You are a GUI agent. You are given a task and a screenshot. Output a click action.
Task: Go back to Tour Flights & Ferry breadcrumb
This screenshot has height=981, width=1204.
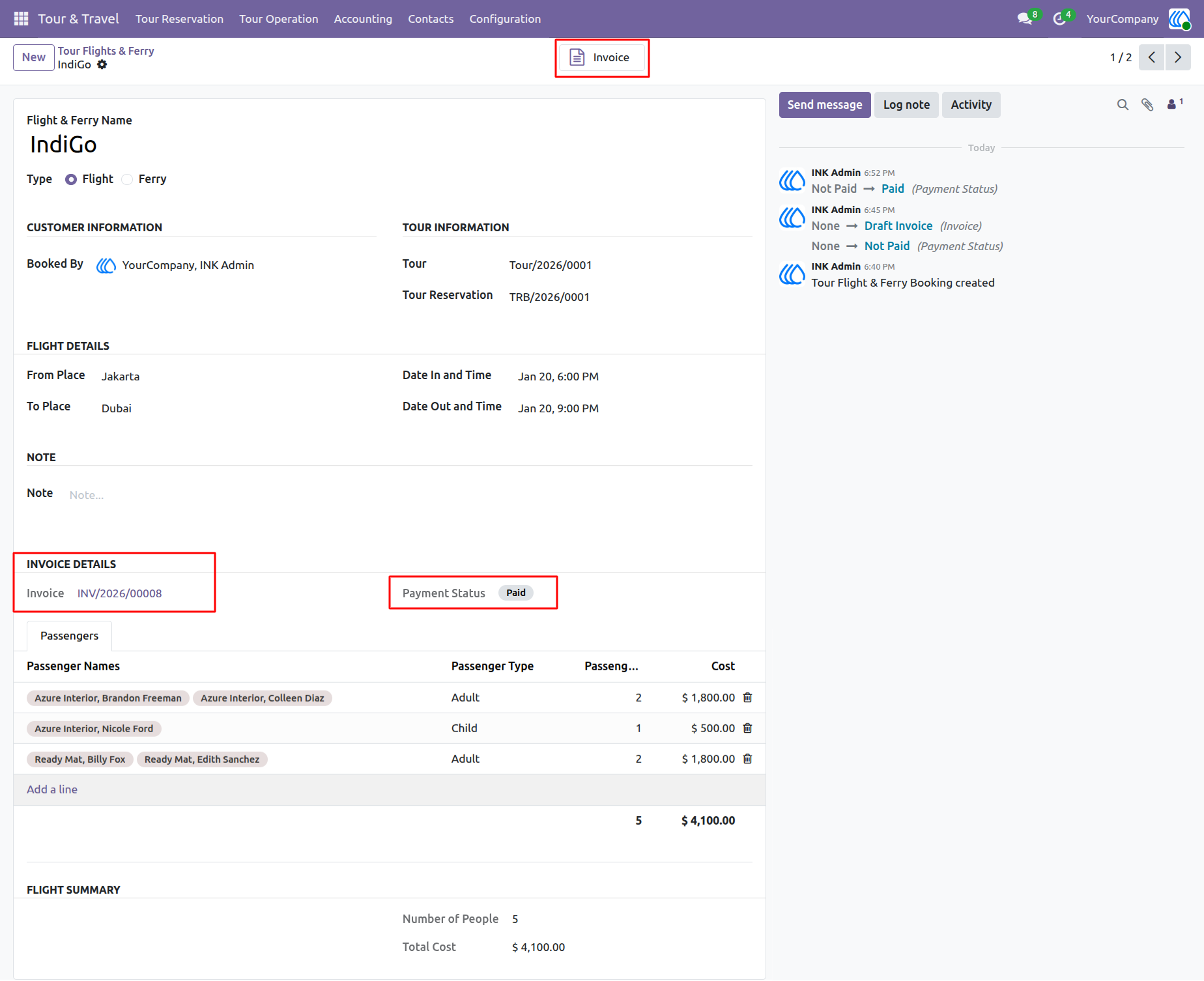point(106,51)
